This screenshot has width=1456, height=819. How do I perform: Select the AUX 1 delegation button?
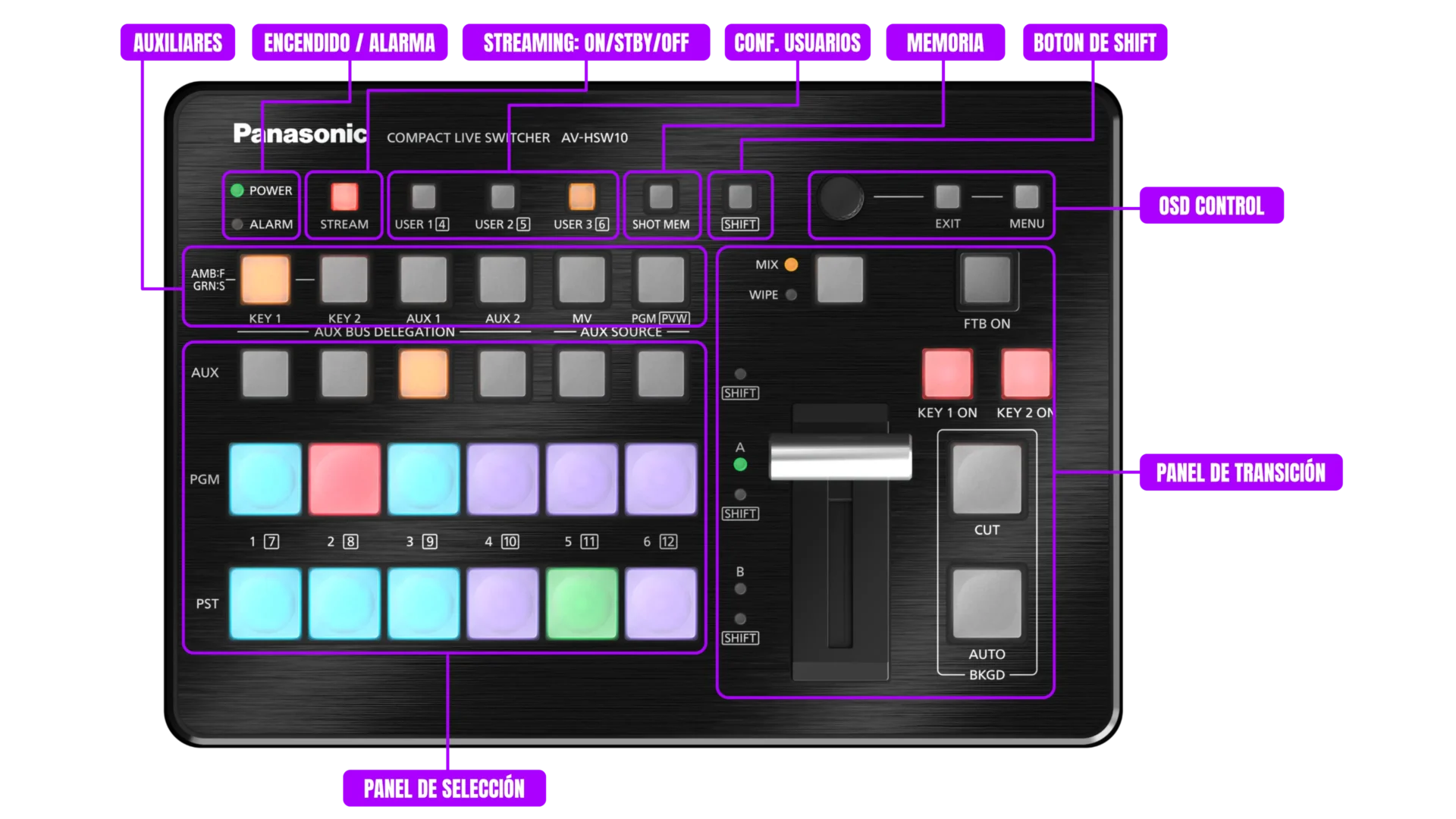click(x=423, y=279)
